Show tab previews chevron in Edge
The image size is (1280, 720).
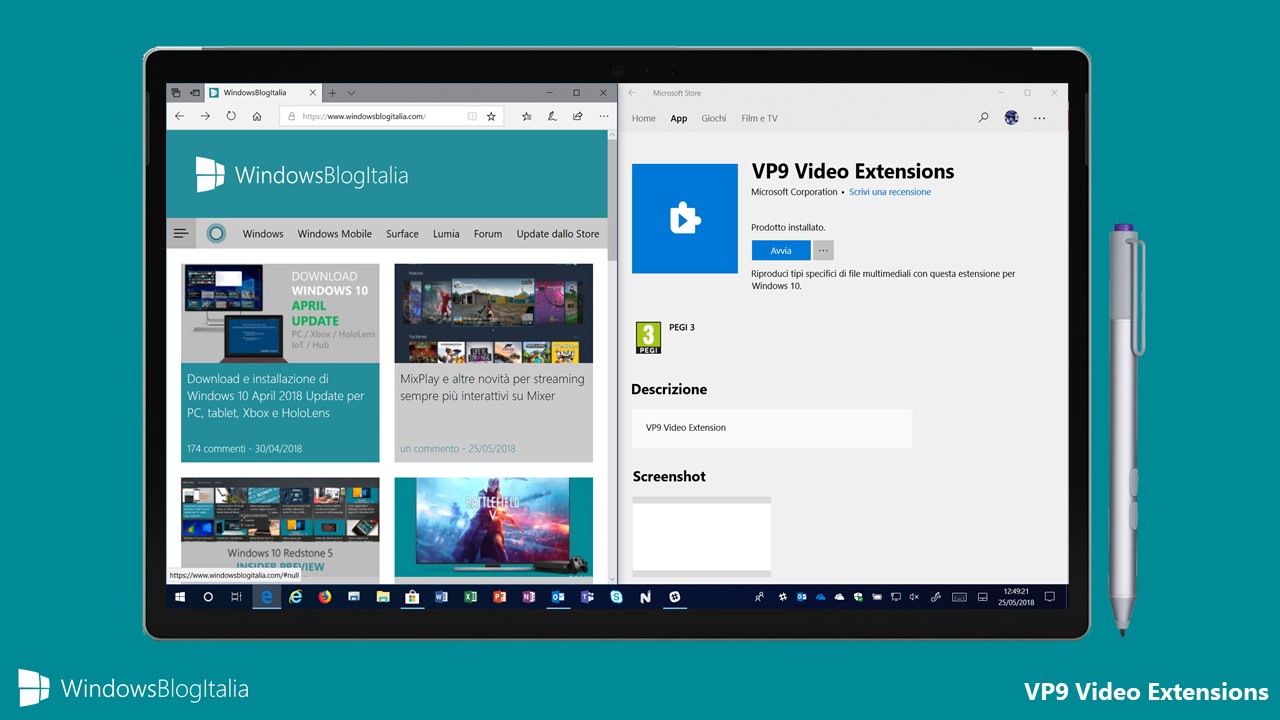pyautogui.click(x=351, y=93)
